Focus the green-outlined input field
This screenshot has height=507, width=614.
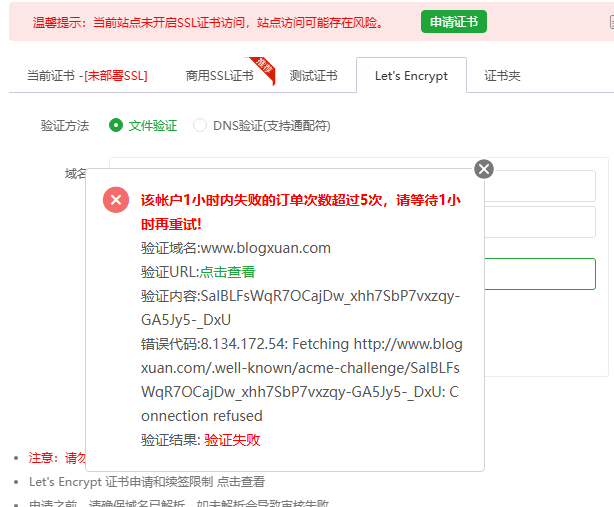[x=540, y=274]
